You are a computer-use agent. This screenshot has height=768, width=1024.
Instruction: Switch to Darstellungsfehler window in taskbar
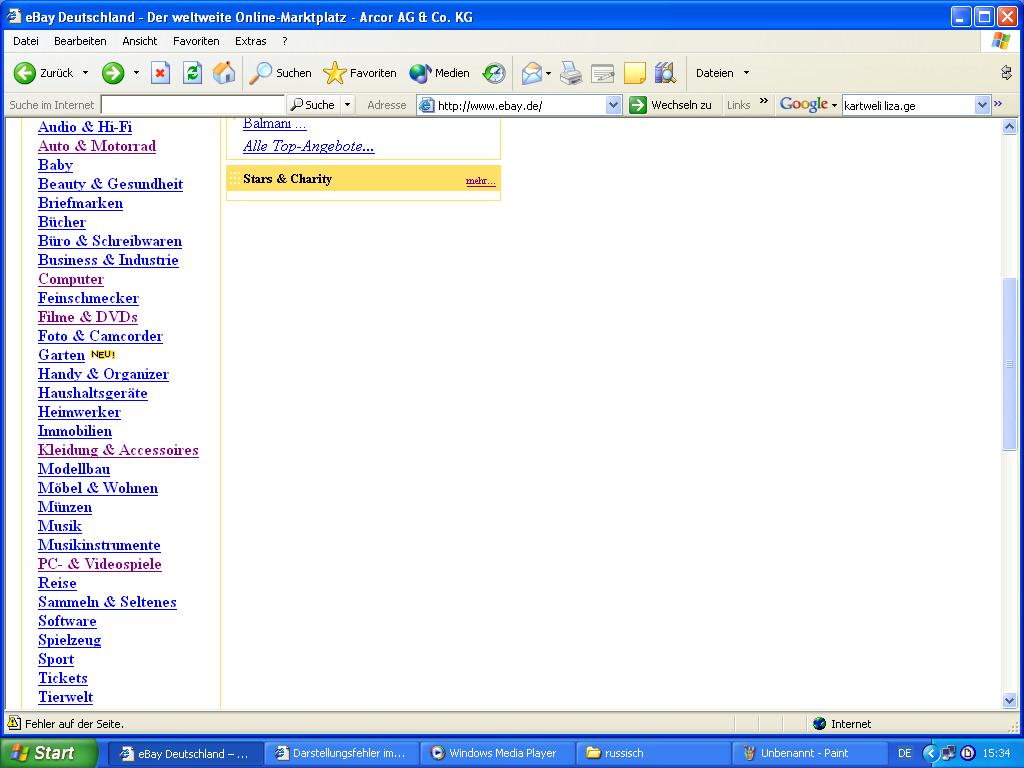click(342, 753)
